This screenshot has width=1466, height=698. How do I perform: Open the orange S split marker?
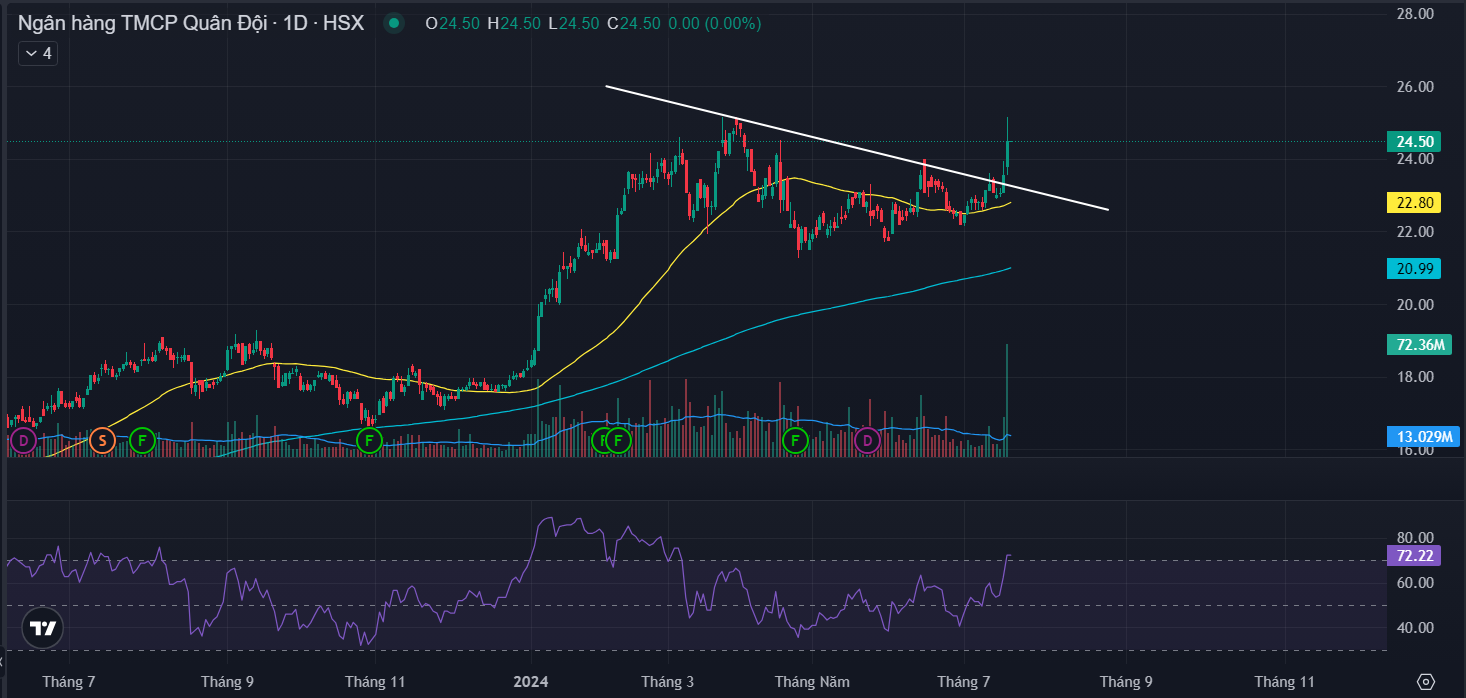101,439
